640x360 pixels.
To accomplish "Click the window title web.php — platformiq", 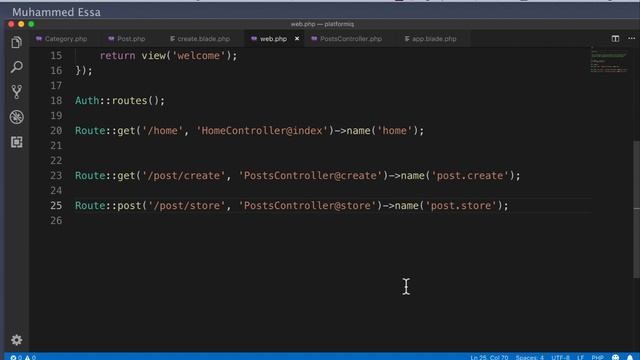I will coord(322,24).
